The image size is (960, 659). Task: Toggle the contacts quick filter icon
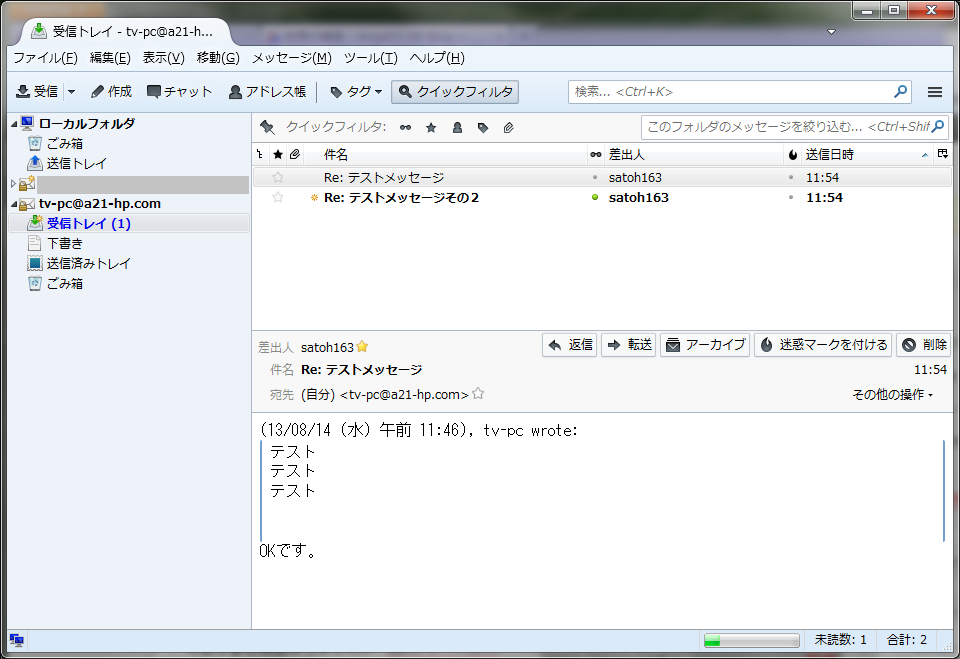click(x=457, y=127)
